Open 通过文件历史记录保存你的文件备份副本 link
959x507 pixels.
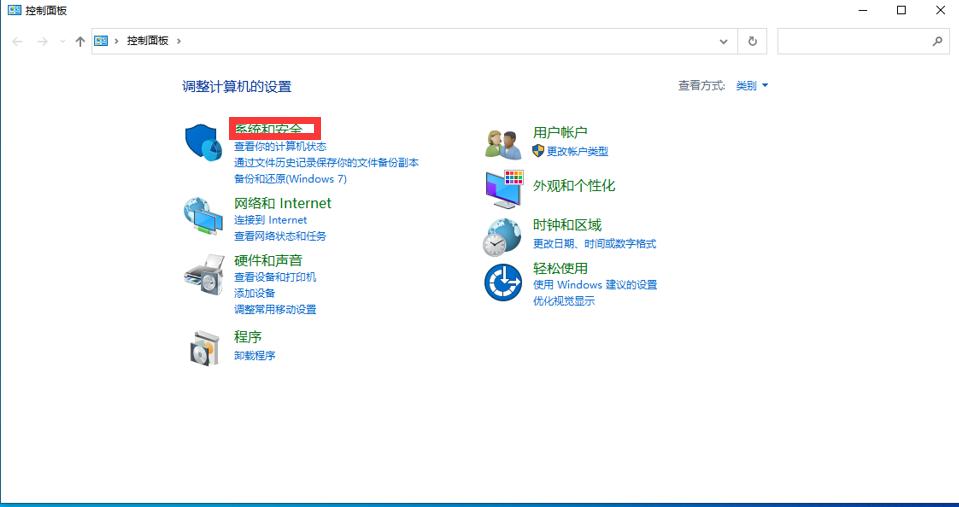[327, 163]
